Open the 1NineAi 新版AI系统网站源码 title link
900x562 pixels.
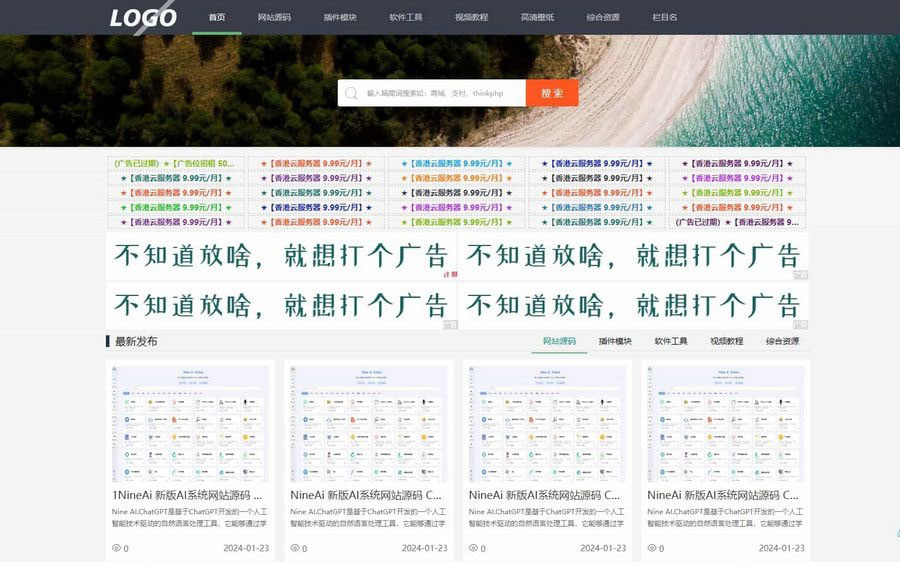point(187,495)
